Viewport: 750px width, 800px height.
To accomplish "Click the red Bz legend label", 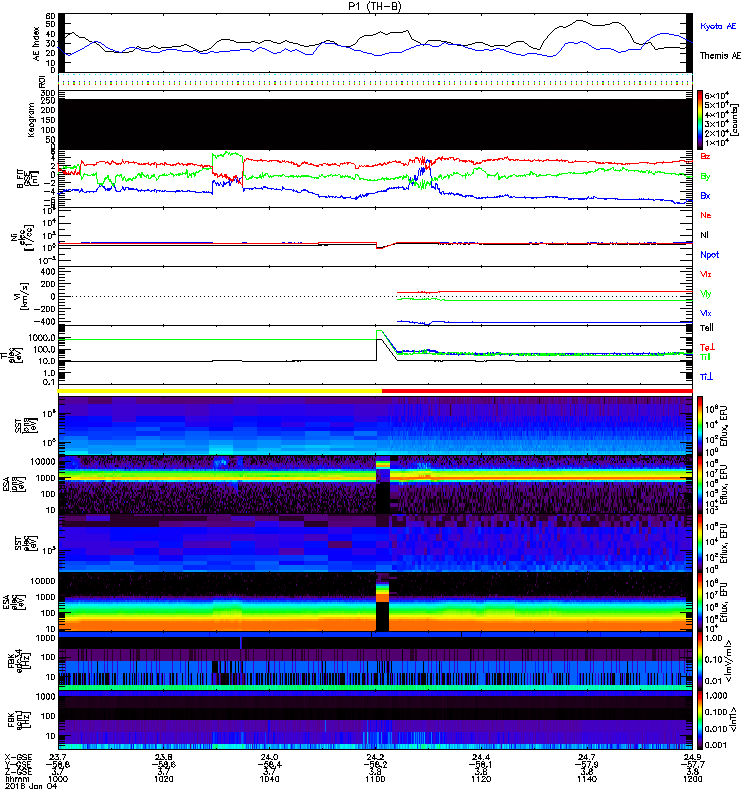I will (x=705, y=156).
